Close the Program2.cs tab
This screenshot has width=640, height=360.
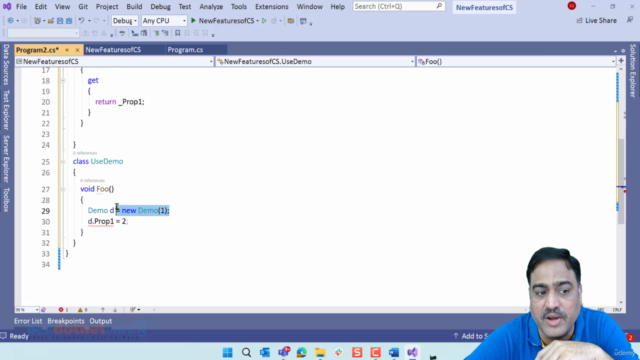[x=77, y=50]
